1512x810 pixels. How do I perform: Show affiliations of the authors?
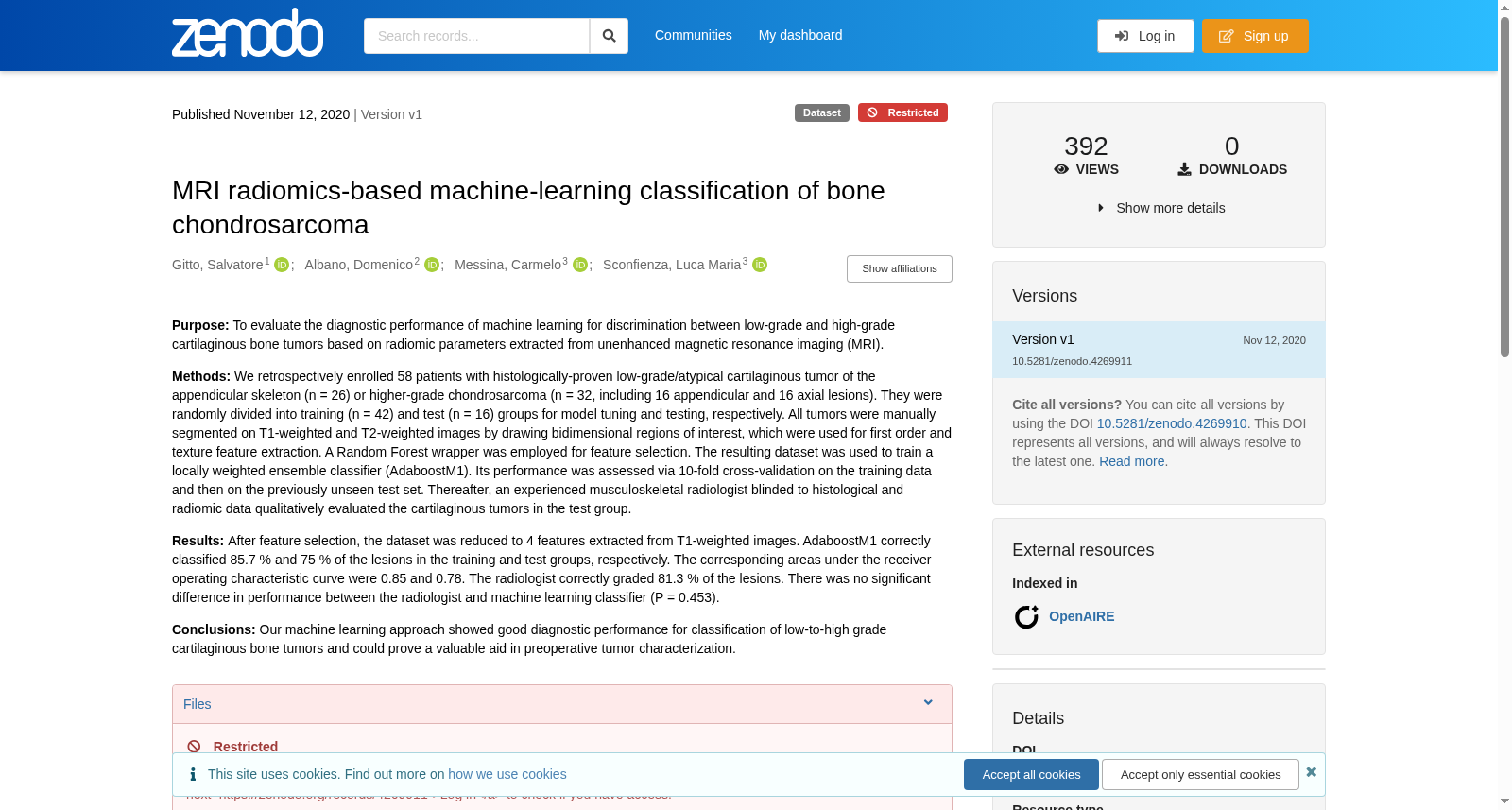coord(899,268)
